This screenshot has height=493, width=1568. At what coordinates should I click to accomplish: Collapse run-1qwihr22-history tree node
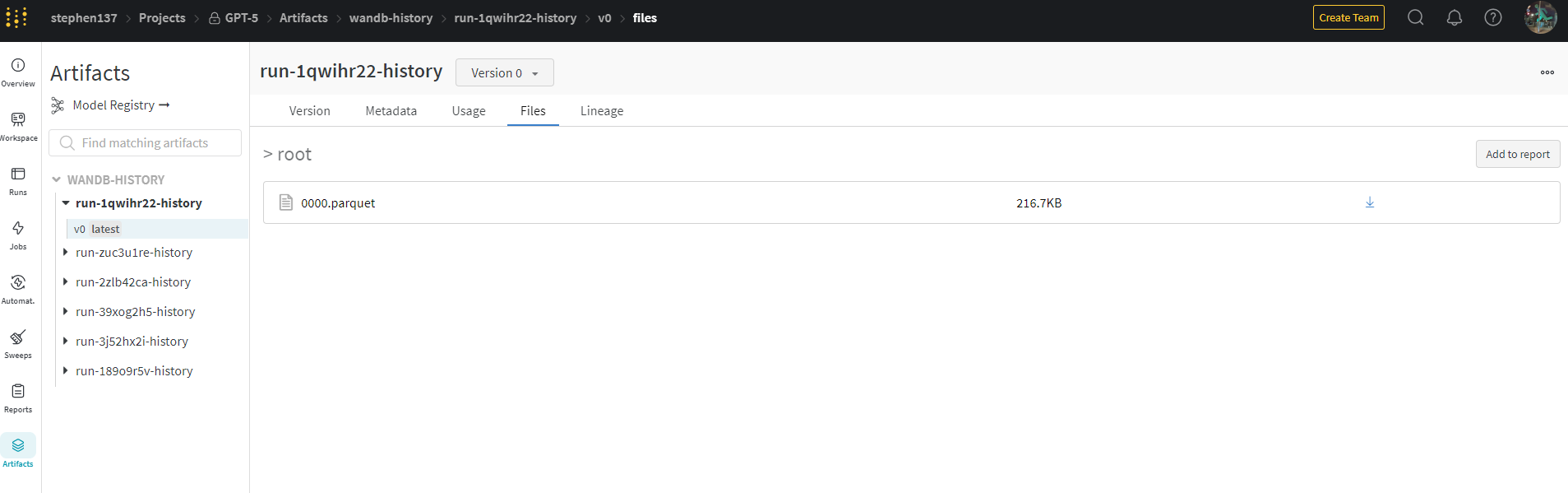coord(66,203)
